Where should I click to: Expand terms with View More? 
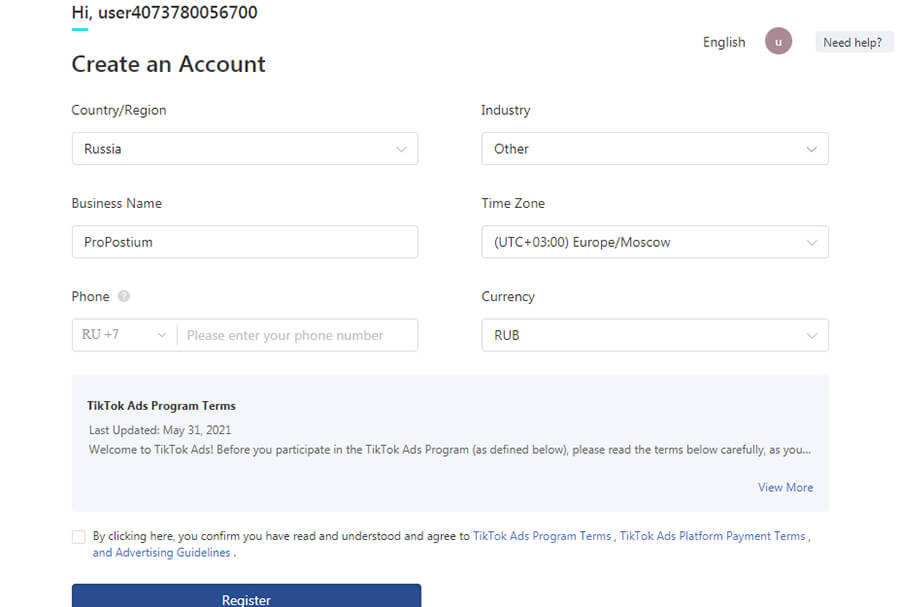(x=785, y=487)
